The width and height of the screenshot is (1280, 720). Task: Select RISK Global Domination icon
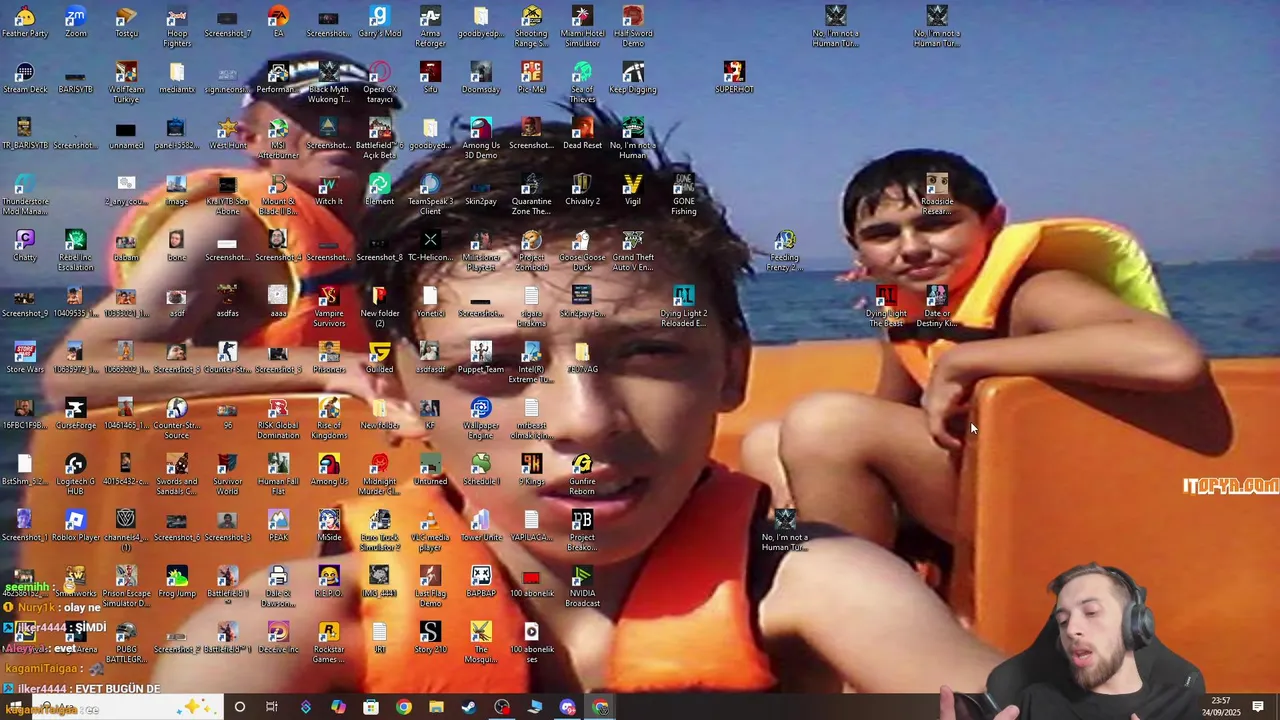[278, 418]
